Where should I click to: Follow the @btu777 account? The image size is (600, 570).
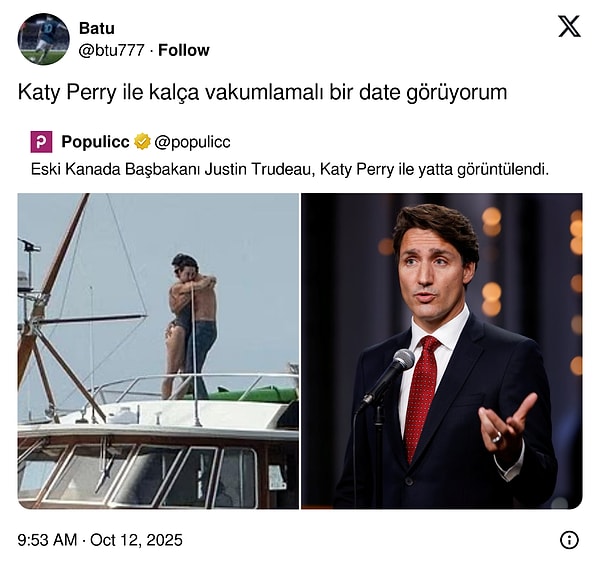coord(184,50)
